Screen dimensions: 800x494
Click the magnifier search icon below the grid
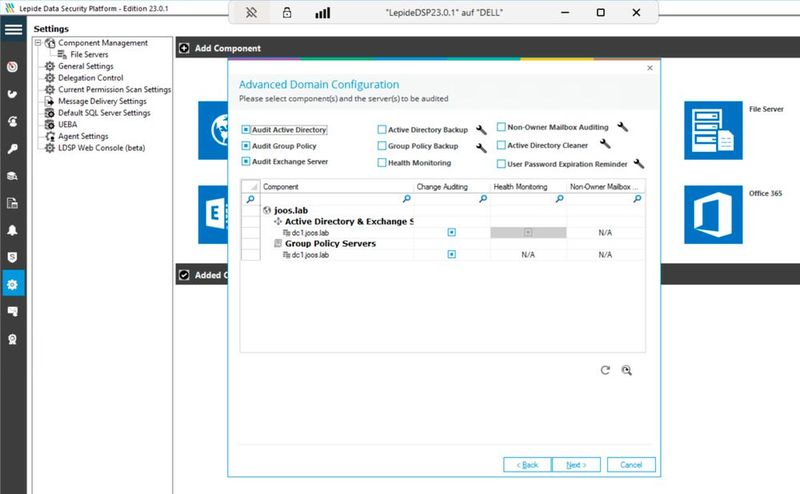[x=627, y=370]
